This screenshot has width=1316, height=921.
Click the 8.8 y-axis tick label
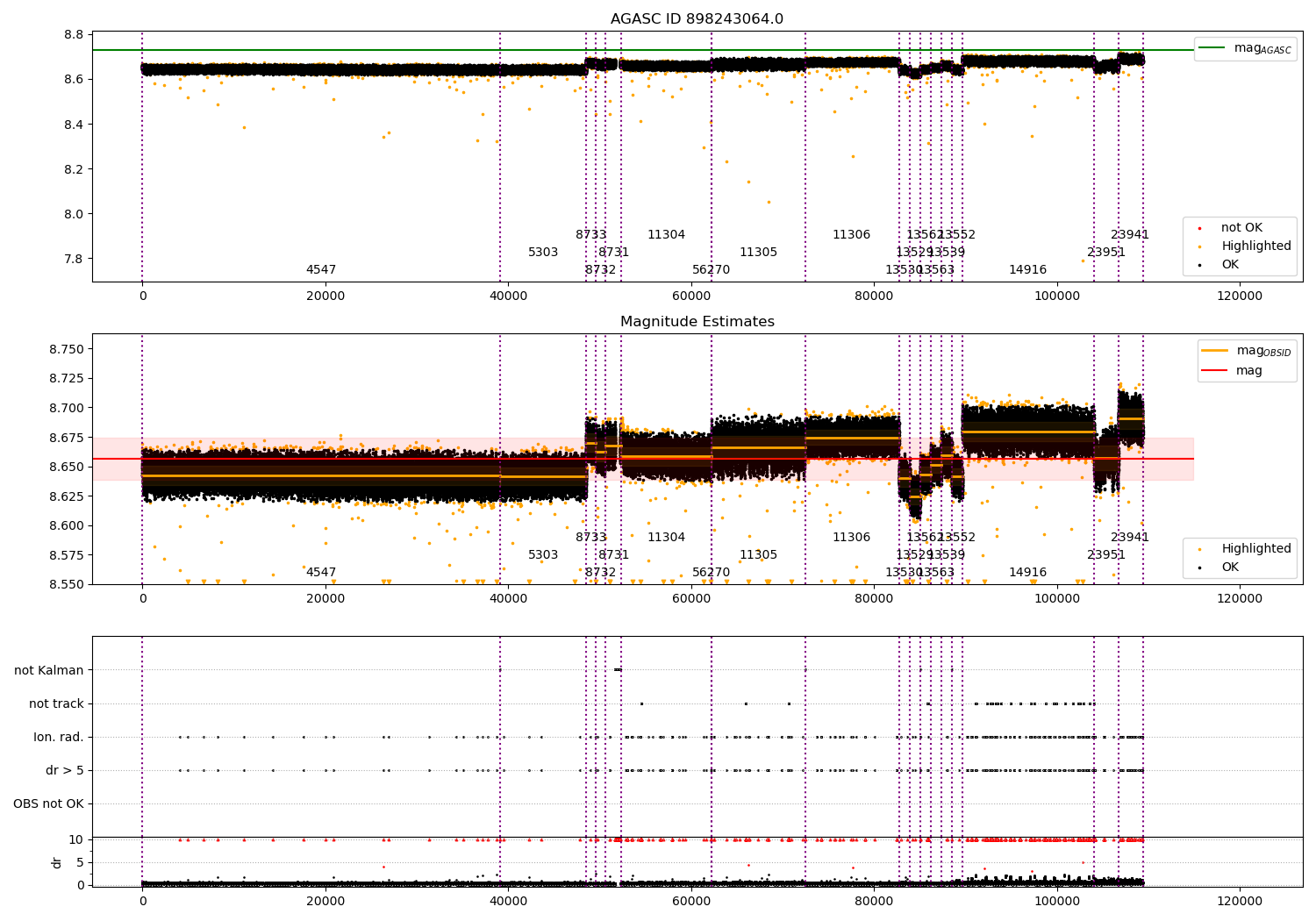74,35
